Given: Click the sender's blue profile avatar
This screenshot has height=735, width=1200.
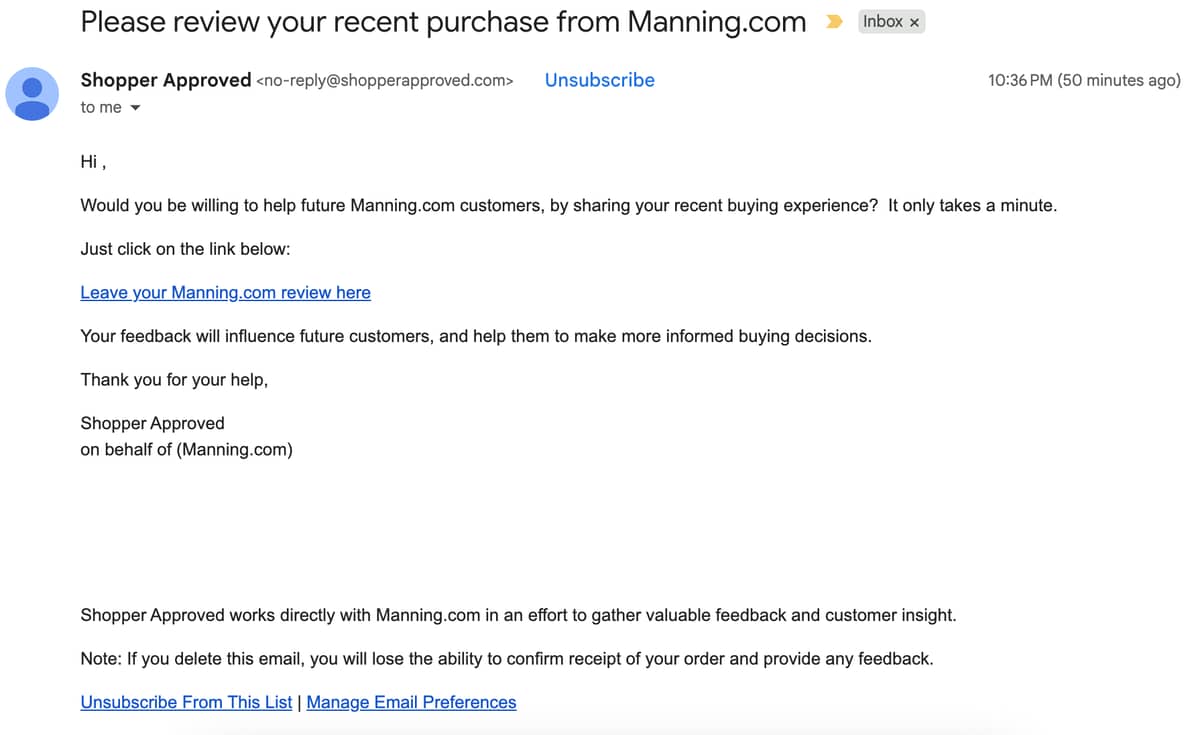Looking at the screenshot, I should [33, 94].
